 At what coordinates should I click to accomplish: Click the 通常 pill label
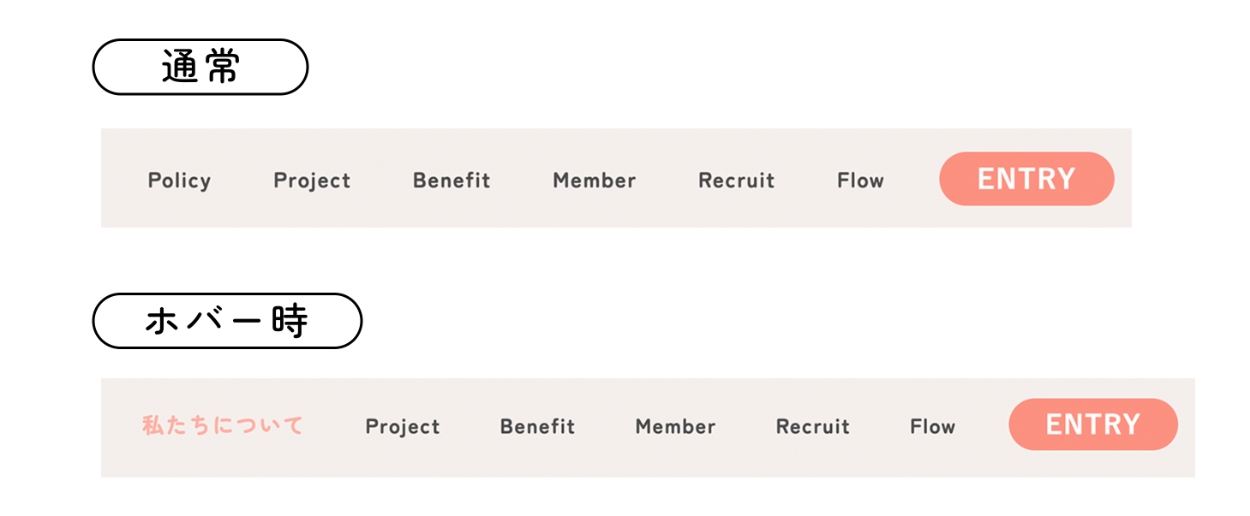(200, 67)
